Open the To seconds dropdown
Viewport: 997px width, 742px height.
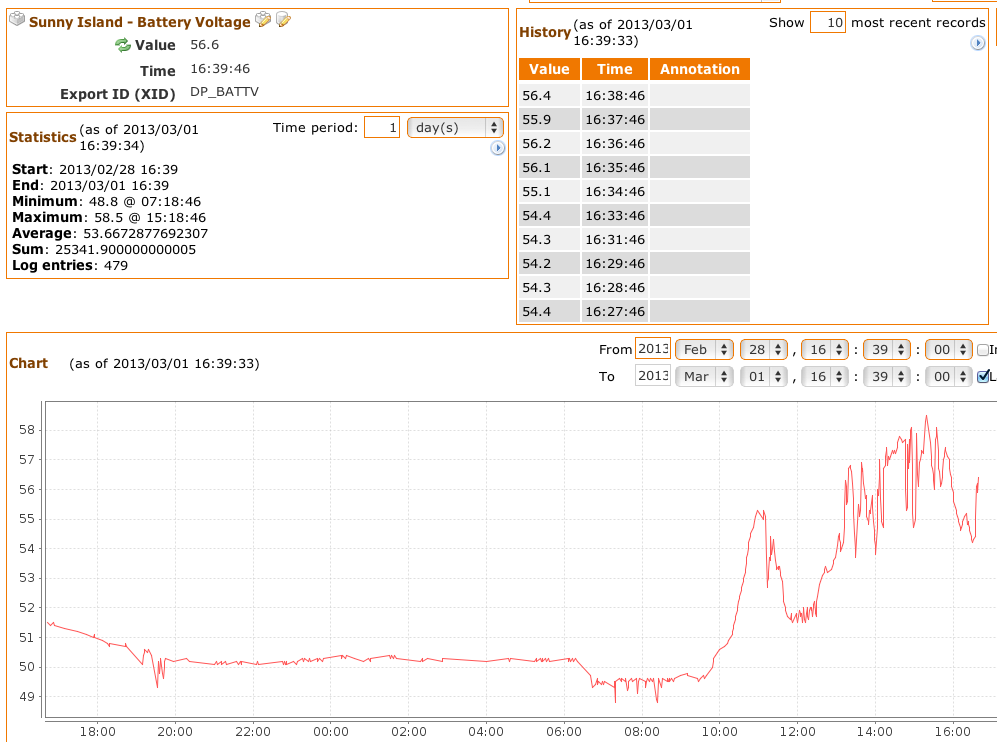pos(949,376)
